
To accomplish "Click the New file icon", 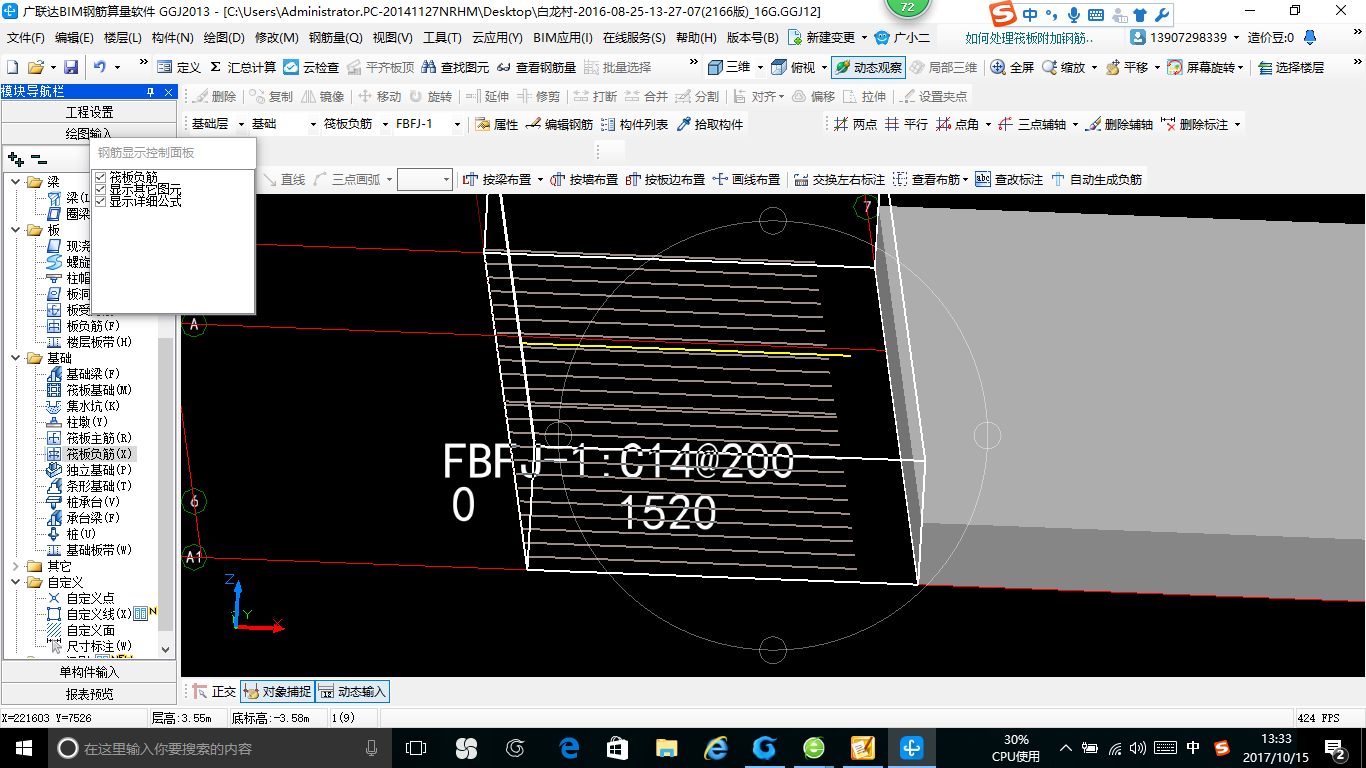I will point(13,67).
